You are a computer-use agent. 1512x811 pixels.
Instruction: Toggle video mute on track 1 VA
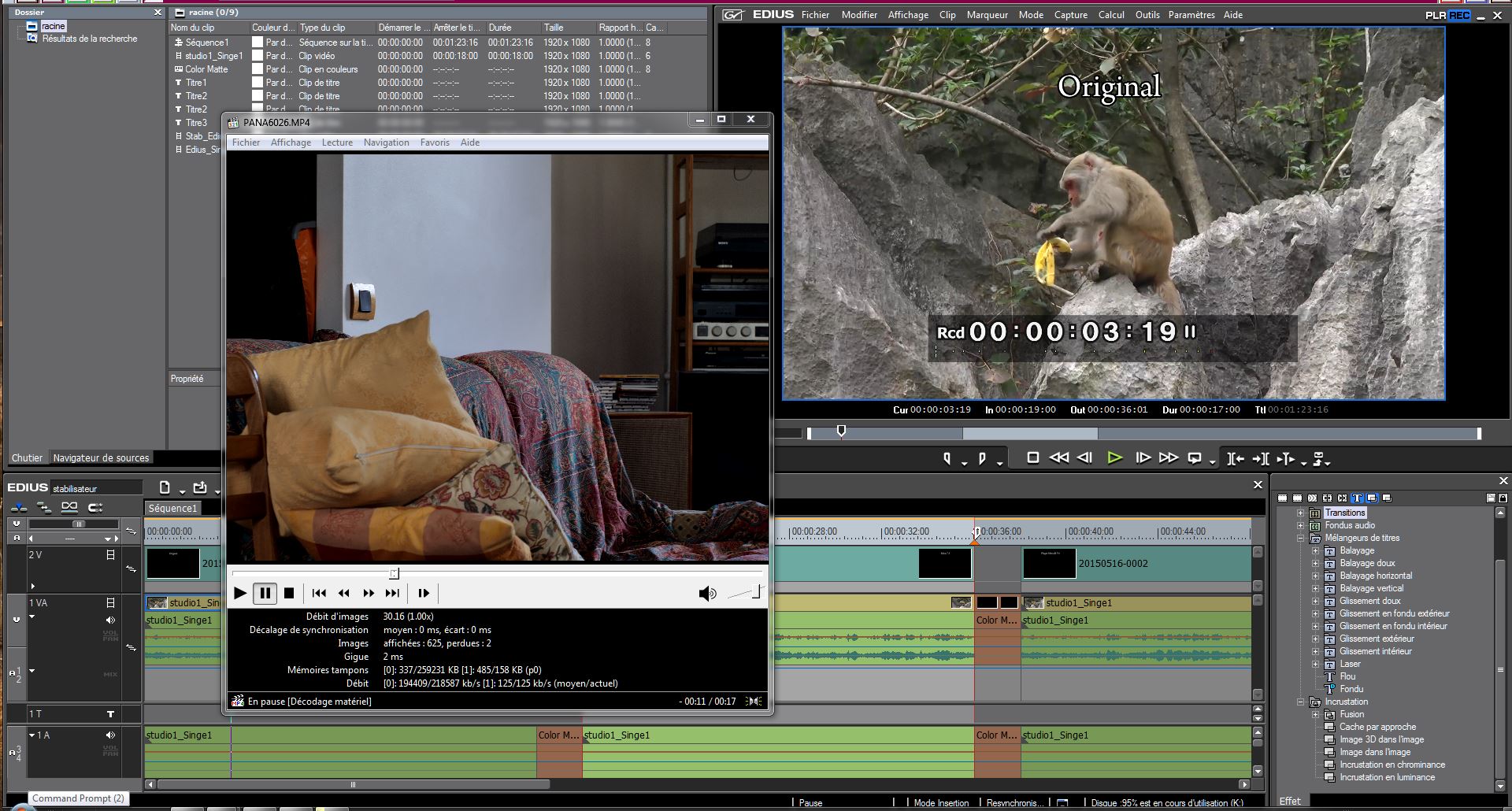(x=110, y=602)
